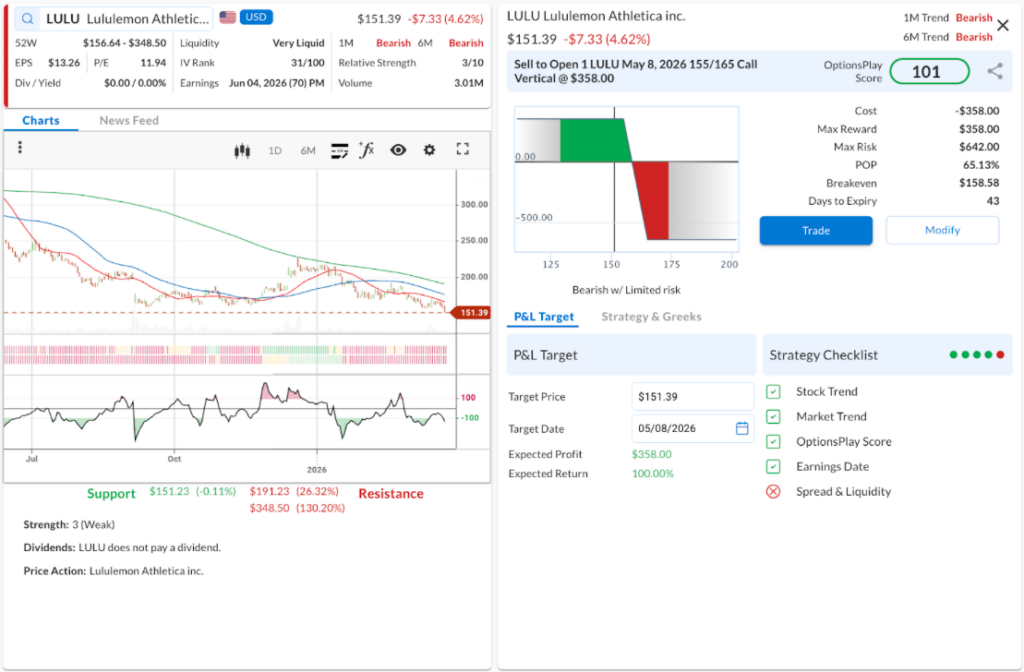This screenshot has height=672, width=1024.
Task: Open the 1D chart interval dropdown
Action: click(x=274, y=150)
